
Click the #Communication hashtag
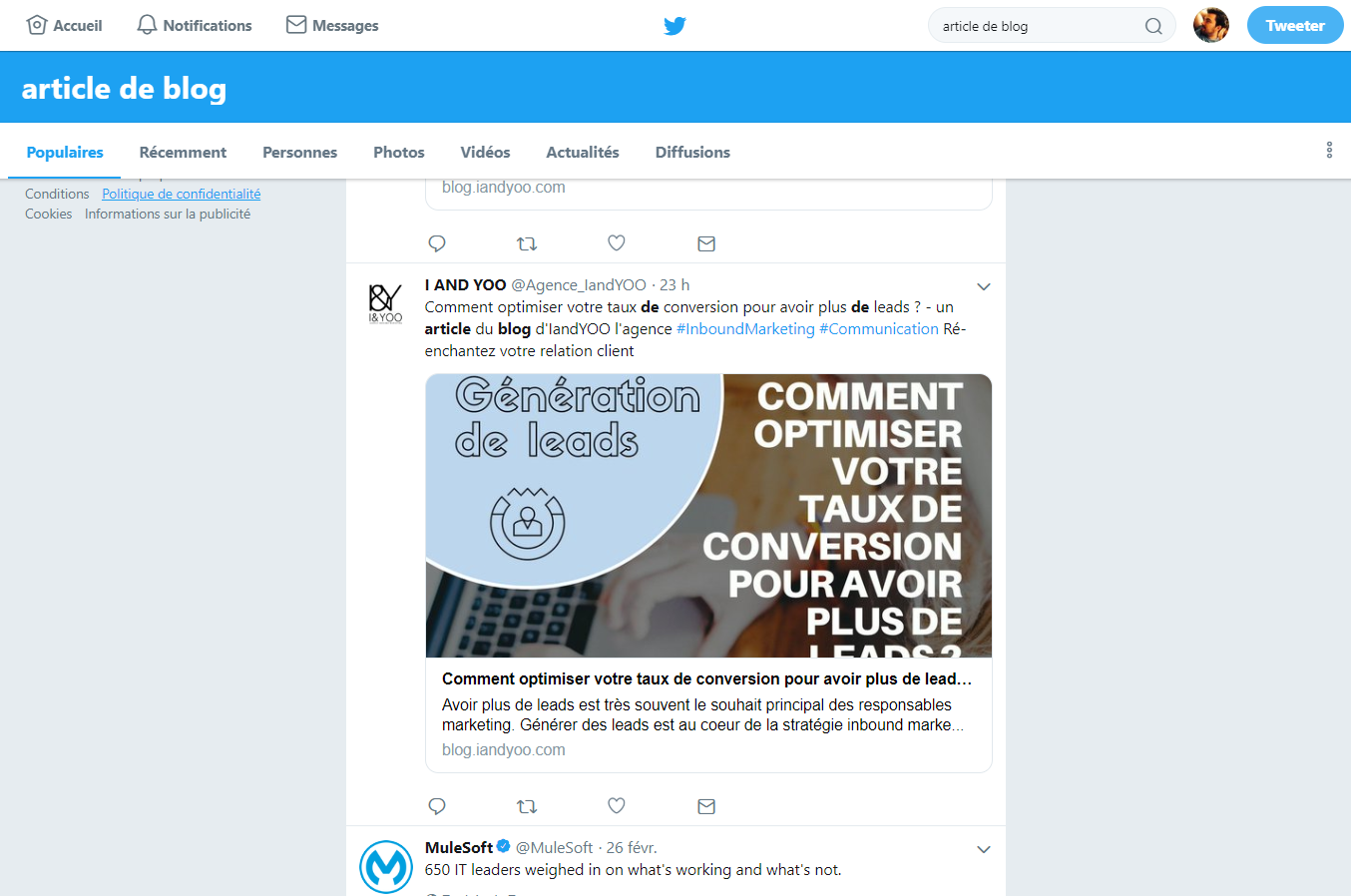click(879, 329)
